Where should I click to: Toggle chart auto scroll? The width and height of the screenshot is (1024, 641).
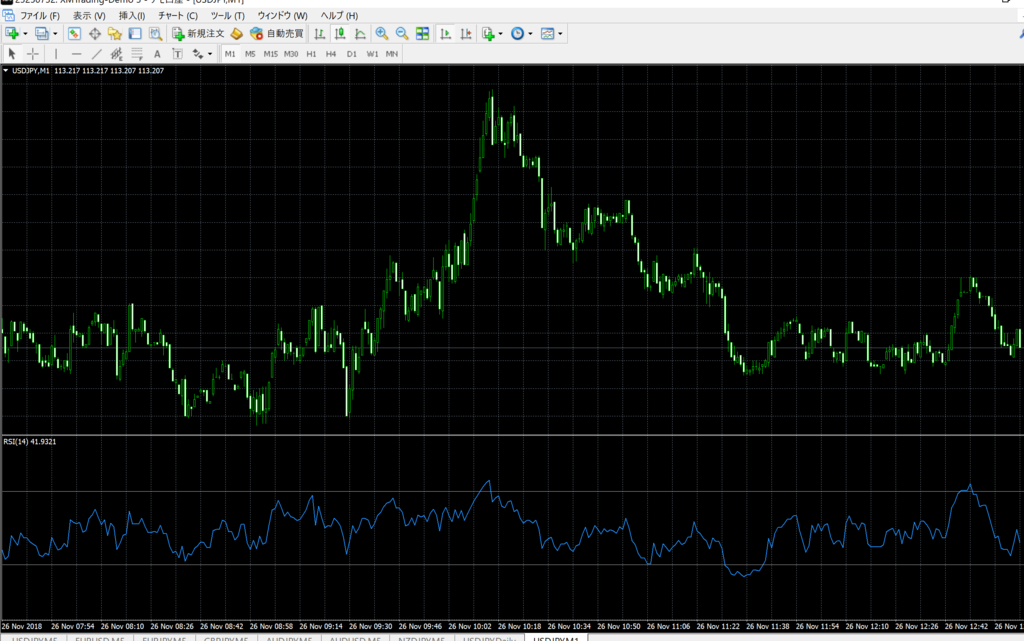pos(445,33)
